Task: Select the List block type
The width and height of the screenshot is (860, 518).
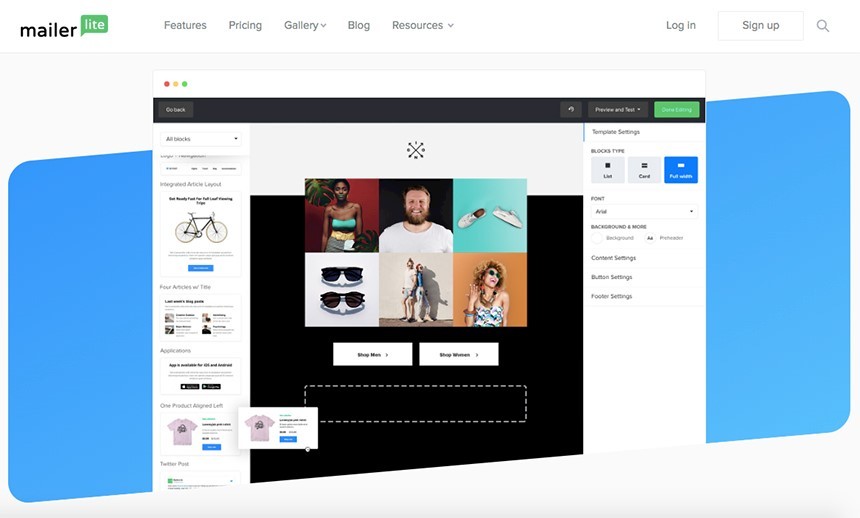Action: 608,170
